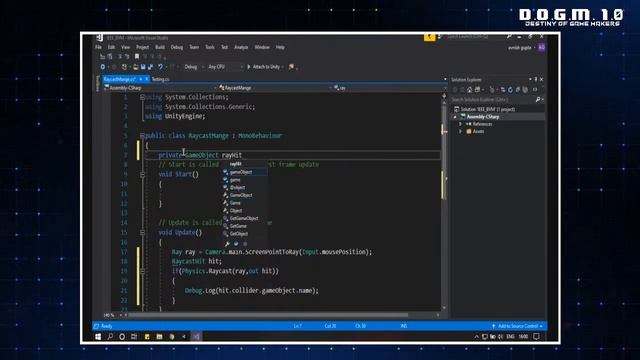Click the Home icon in Solution Explorer

coord(470,90)
